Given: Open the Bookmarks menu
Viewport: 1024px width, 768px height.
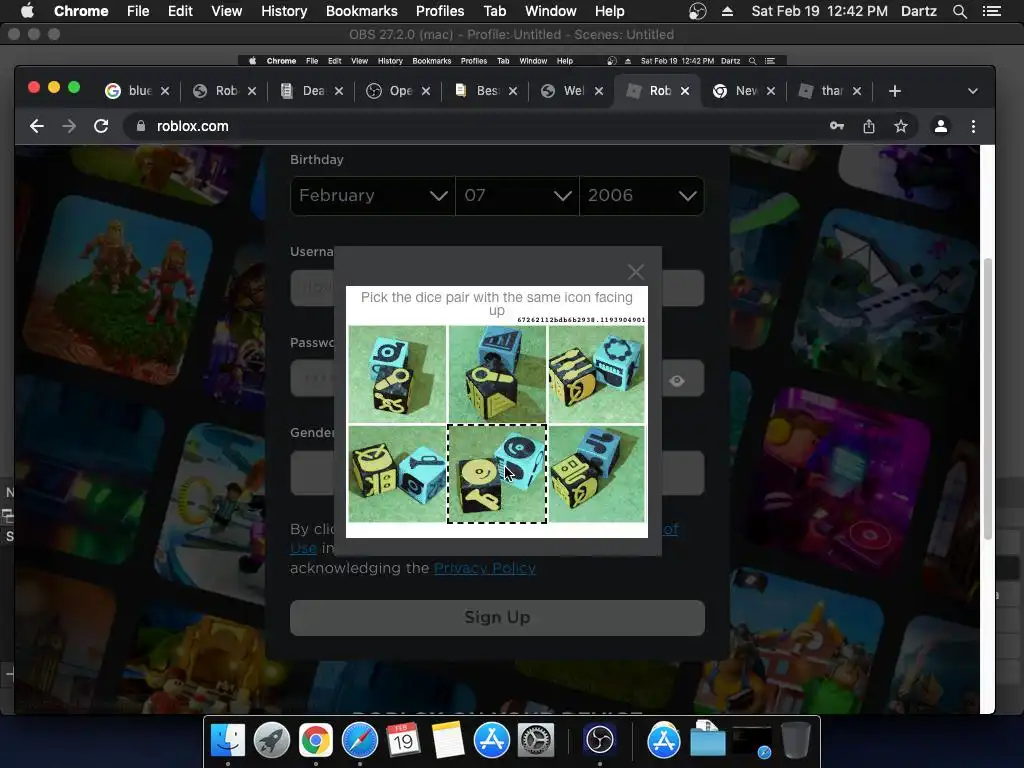Looking at the screenshot, I should tap(361, 11).
